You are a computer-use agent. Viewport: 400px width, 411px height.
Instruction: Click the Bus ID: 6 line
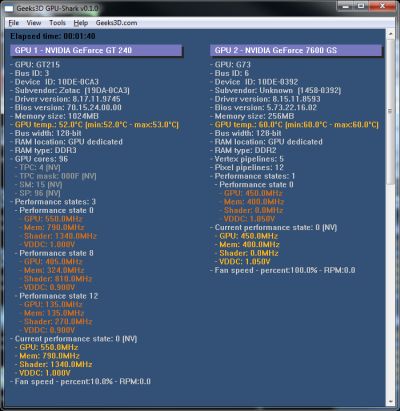[x=230, y=73]
